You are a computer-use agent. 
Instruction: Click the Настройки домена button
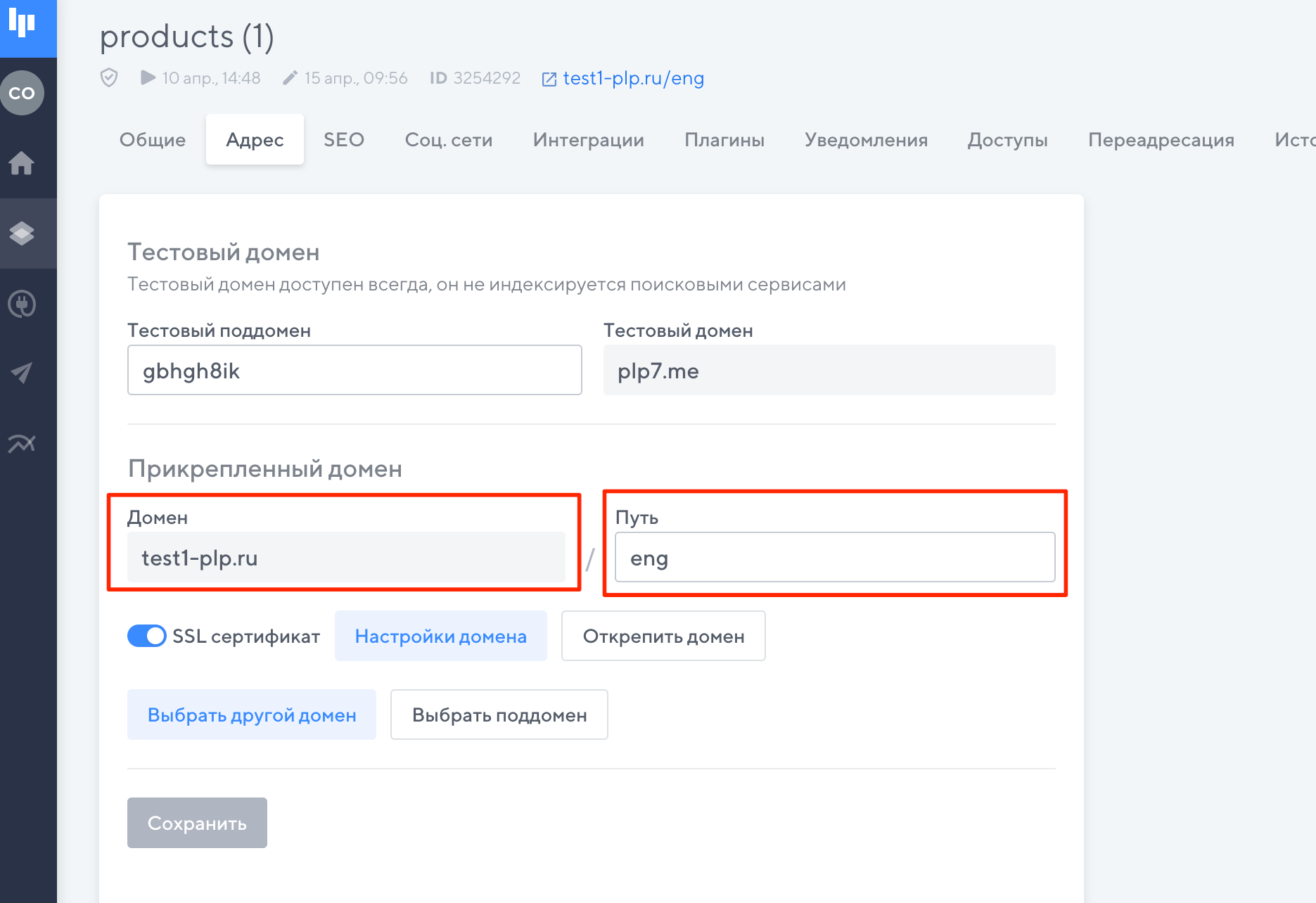pyautogui.click(x=441, y=636)
